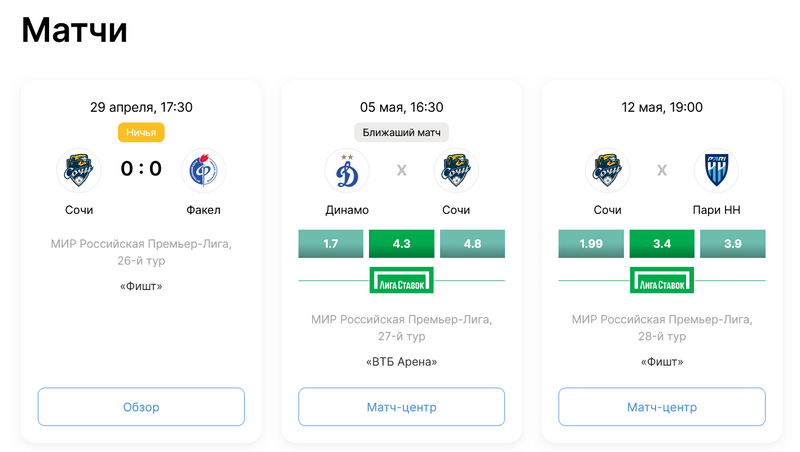The image size is (800, 452).
Task: Click the Ближайший матч badge
Action: point(401,132)
